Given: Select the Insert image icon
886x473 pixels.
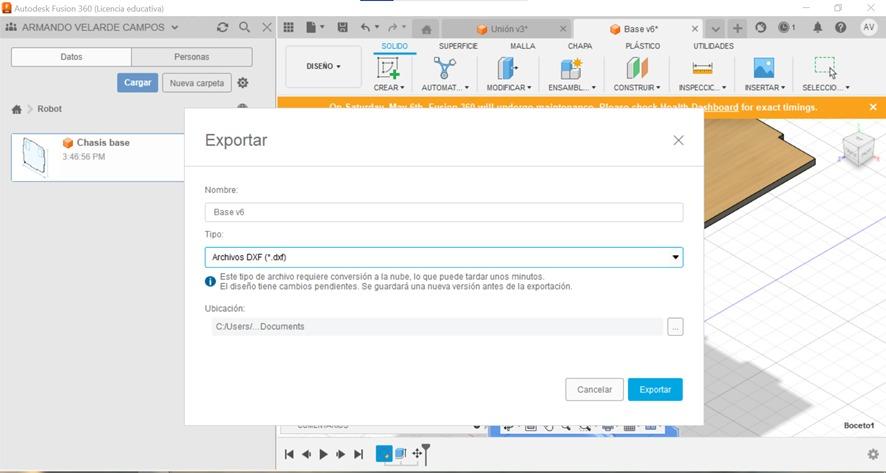Looking at the screenshot, I should 764,68.
